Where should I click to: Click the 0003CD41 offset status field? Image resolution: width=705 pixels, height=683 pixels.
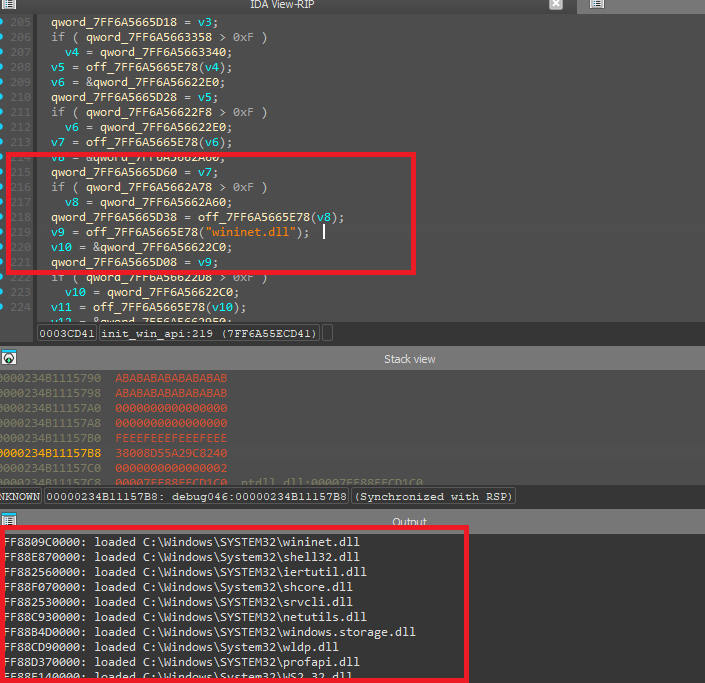click(67, 333)
